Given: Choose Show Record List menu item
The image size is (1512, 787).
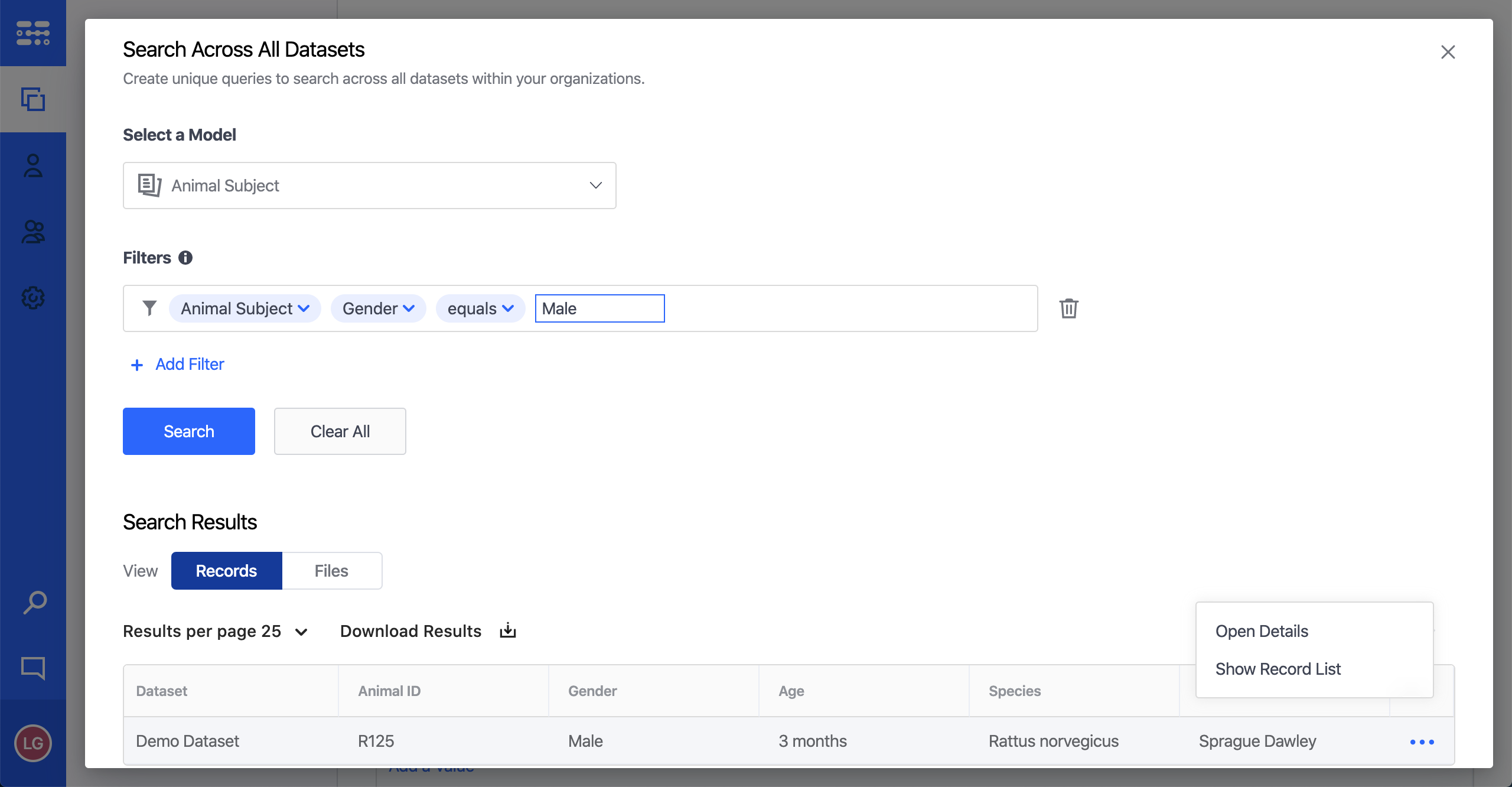Looking at the screenshot, I should [x=1278, y=669].
